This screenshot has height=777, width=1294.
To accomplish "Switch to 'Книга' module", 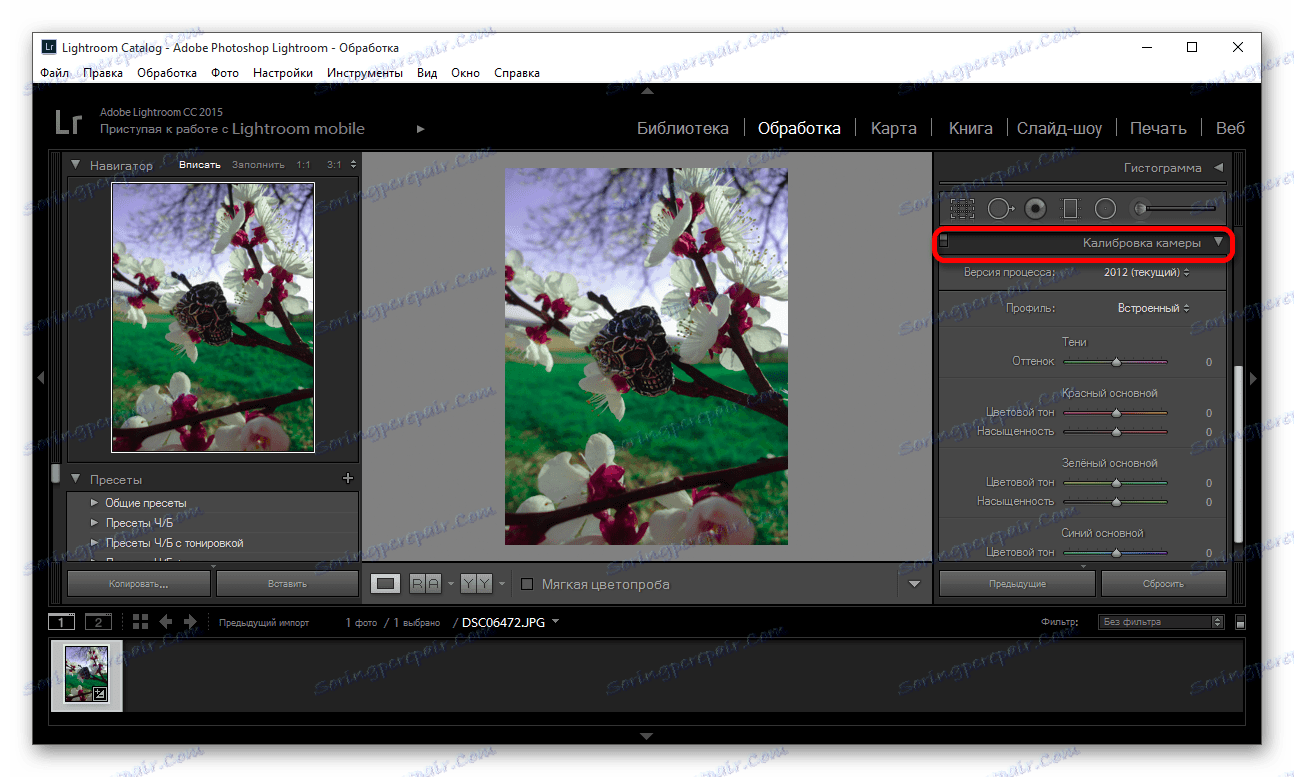I will [x=970, y=128].
